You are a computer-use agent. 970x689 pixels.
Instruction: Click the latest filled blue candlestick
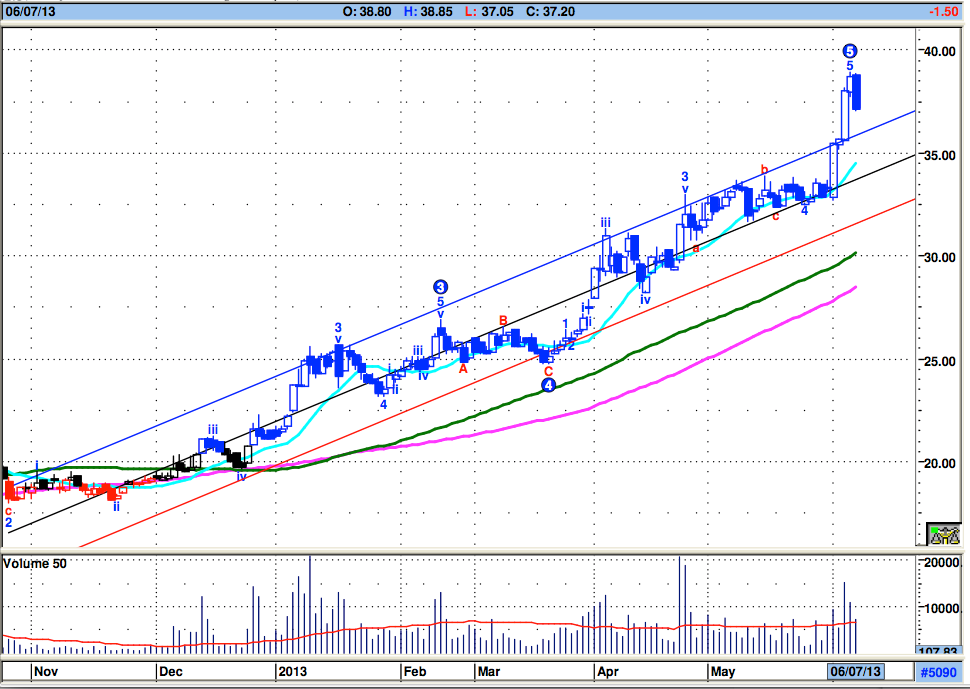857,92
